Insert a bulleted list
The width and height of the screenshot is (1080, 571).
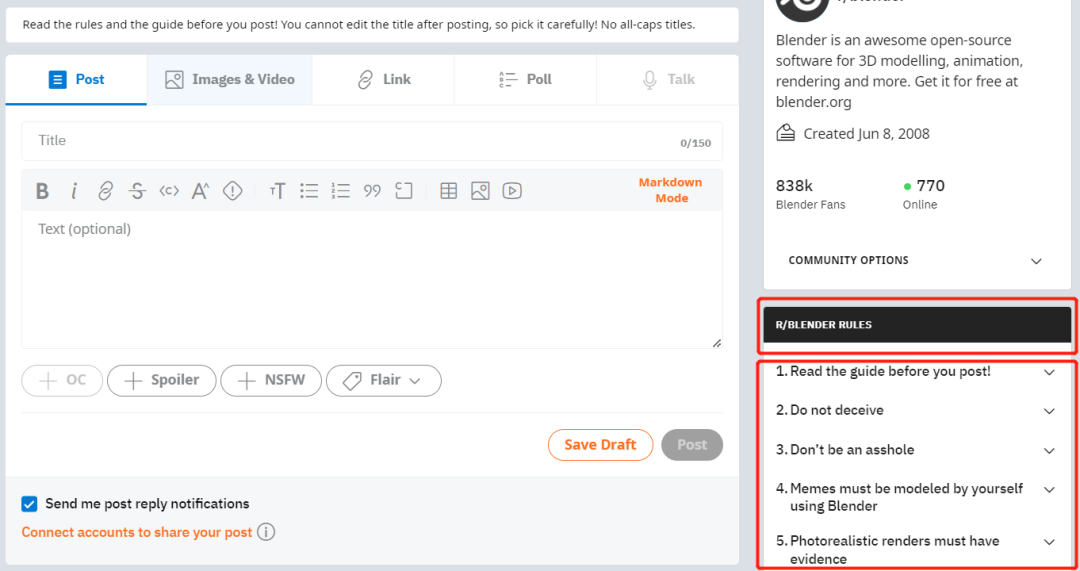tap(309, 191)
